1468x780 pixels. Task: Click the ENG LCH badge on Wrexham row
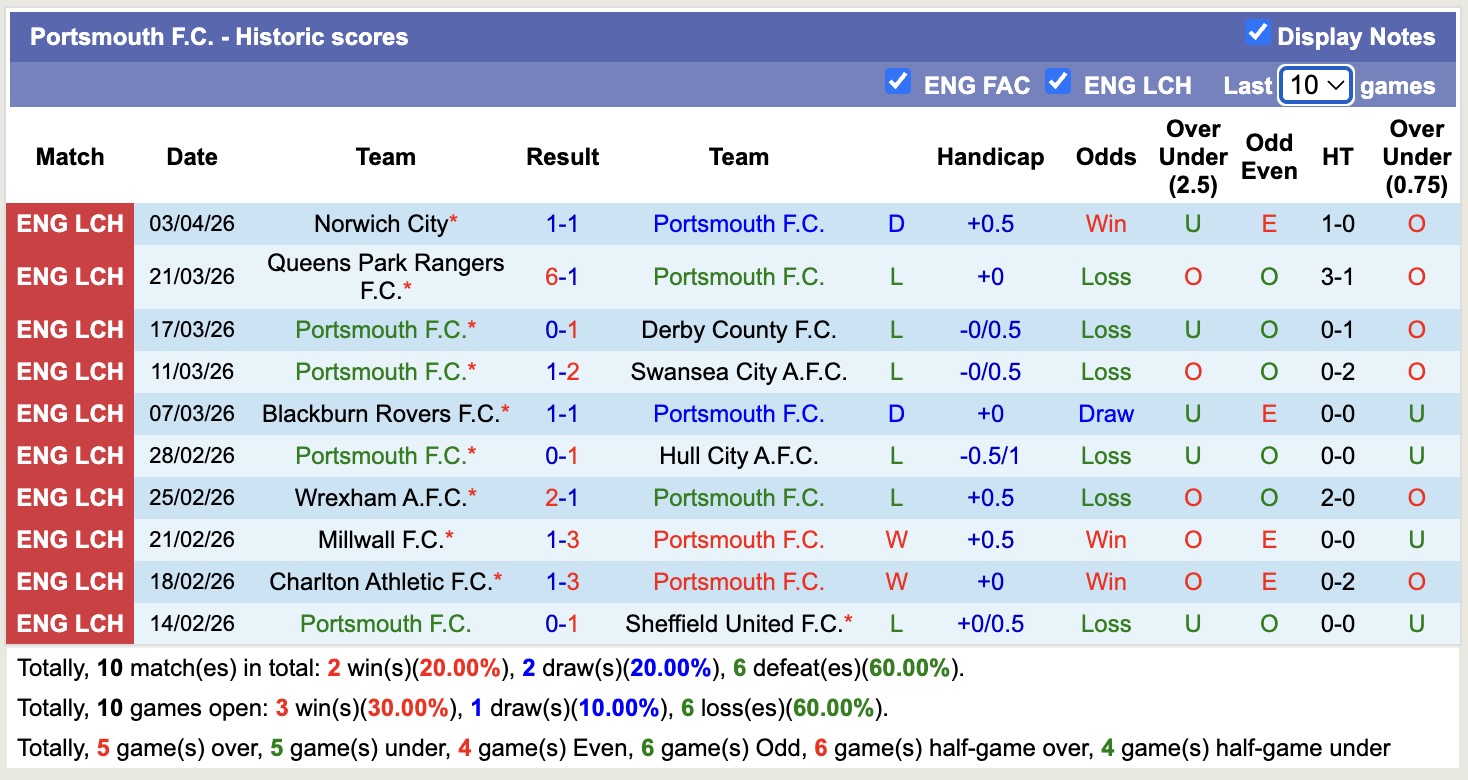(x=69, y=497)
